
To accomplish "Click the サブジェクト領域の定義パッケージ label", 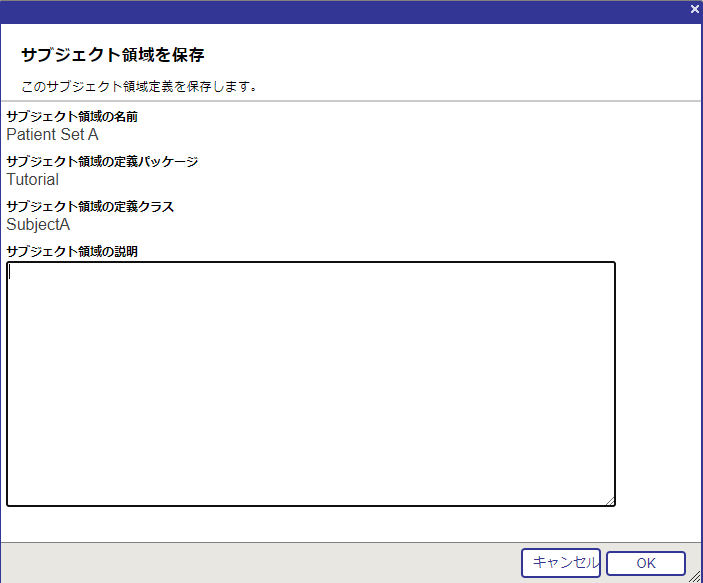I will point(102,161).
